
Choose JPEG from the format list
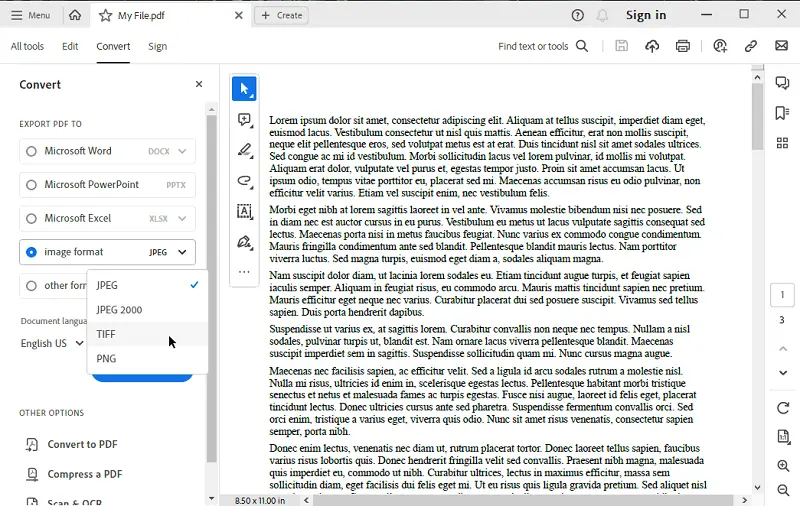pos(147,285)
